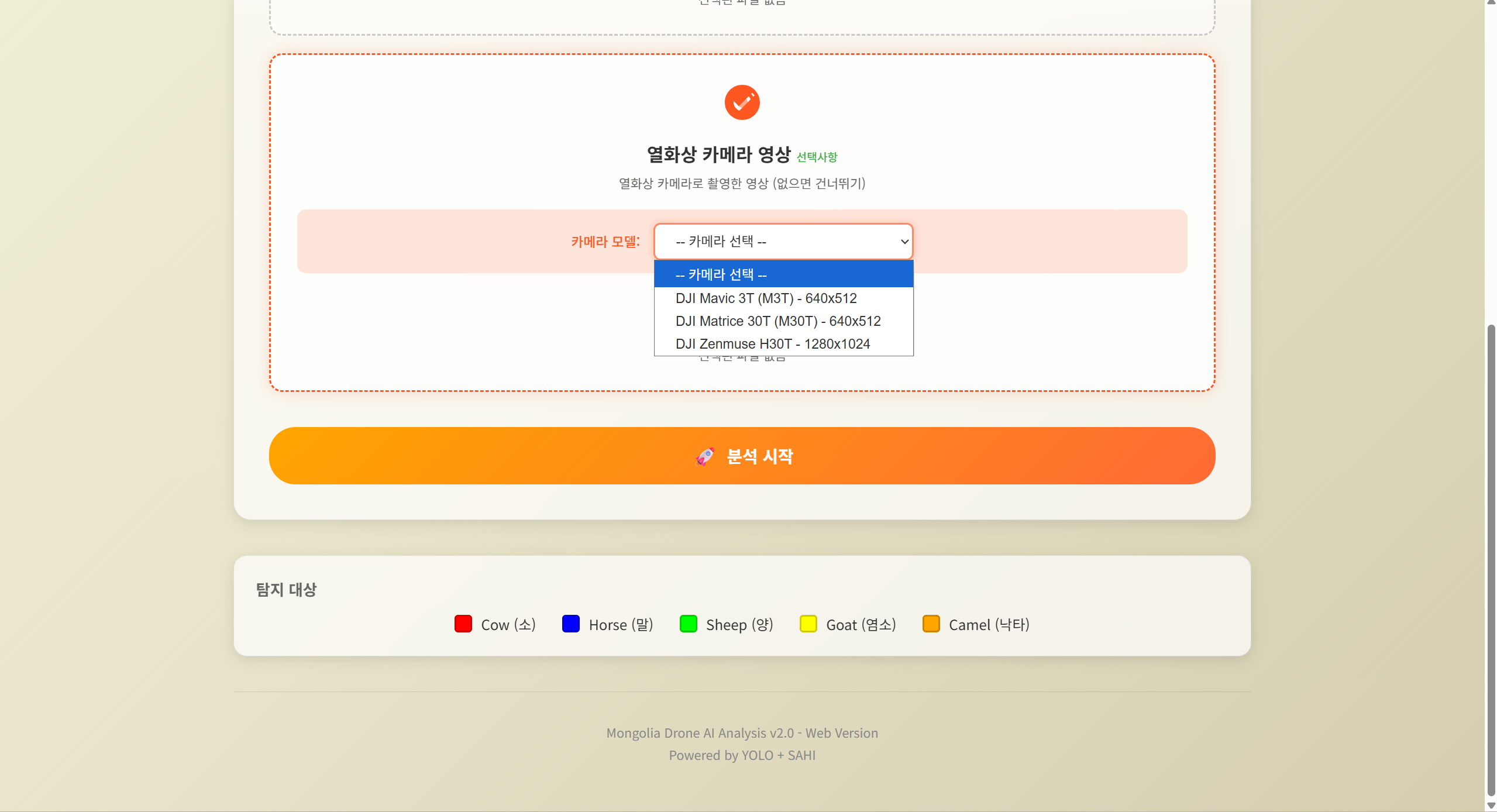
Task: Click the Mongolia Drone AI Analysis v2.0 text
Action: coord(742,733)
